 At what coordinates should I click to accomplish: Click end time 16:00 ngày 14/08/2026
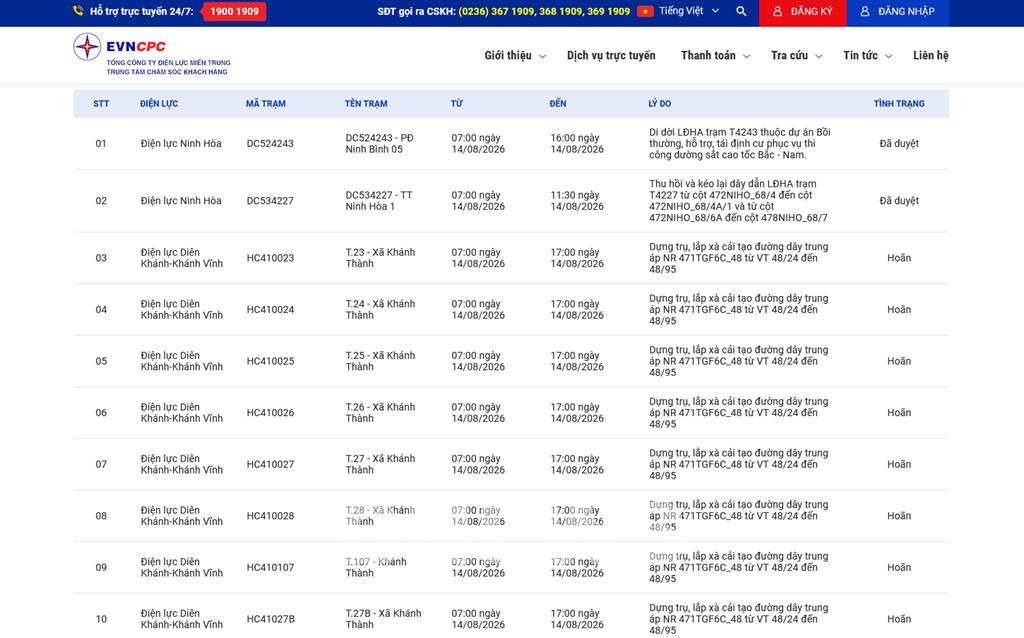click(x=577, y=144)
